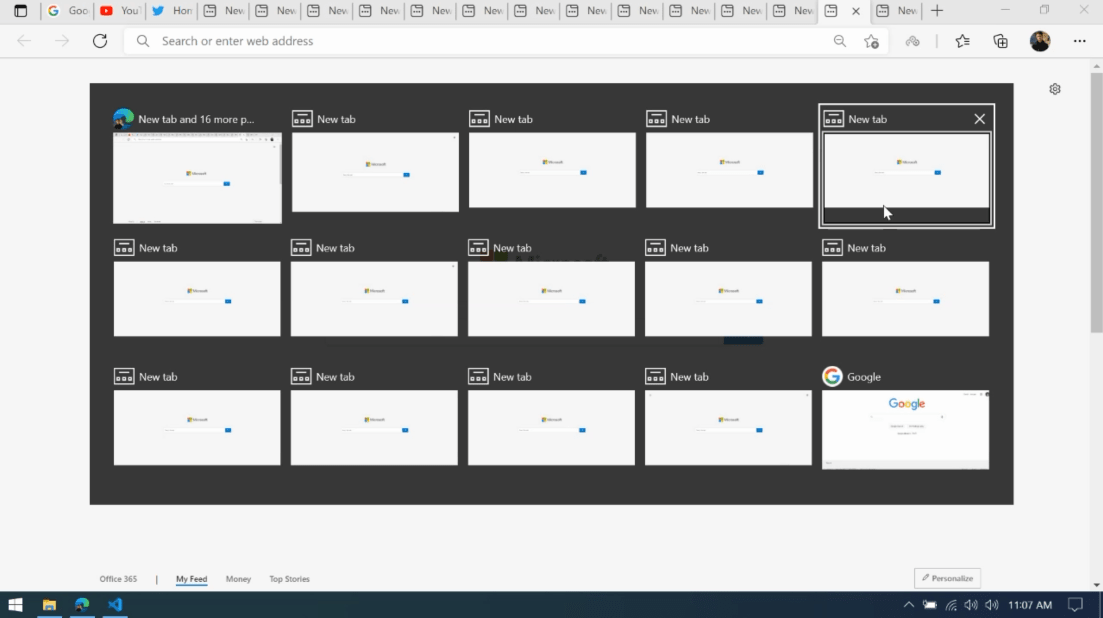
Task: Open the Favorites list icon
Action: [x=962, y=41]
